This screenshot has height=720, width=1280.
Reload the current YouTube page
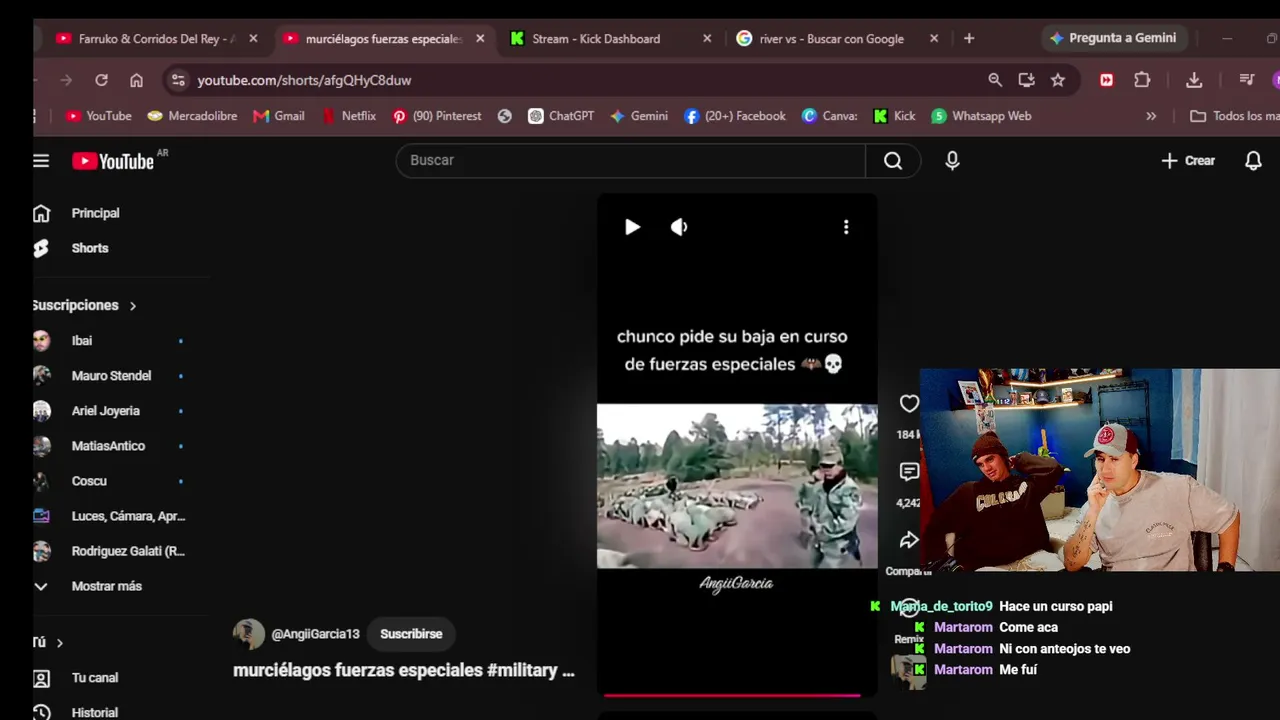point(101,80)
